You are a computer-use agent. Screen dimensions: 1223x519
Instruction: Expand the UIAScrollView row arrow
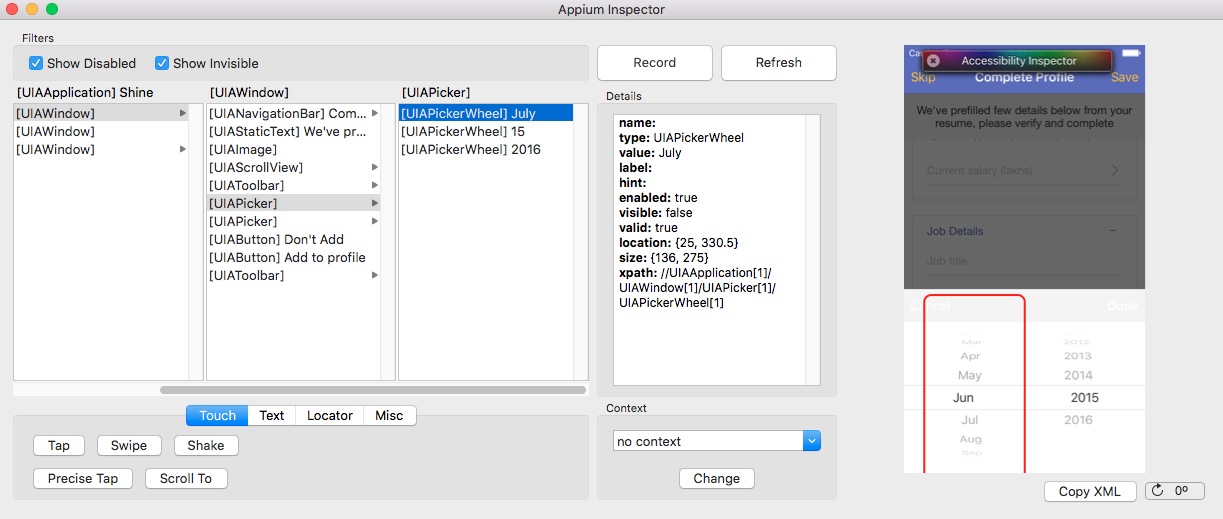(375, 167)
